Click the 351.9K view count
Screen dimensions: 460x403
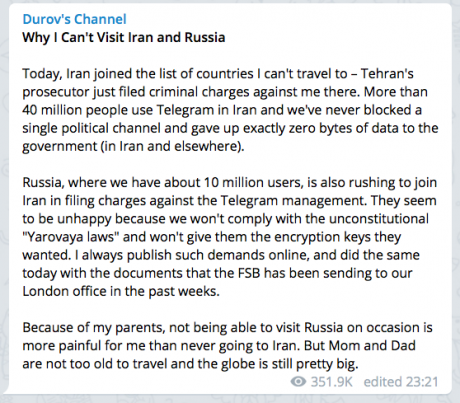point(331,382)
